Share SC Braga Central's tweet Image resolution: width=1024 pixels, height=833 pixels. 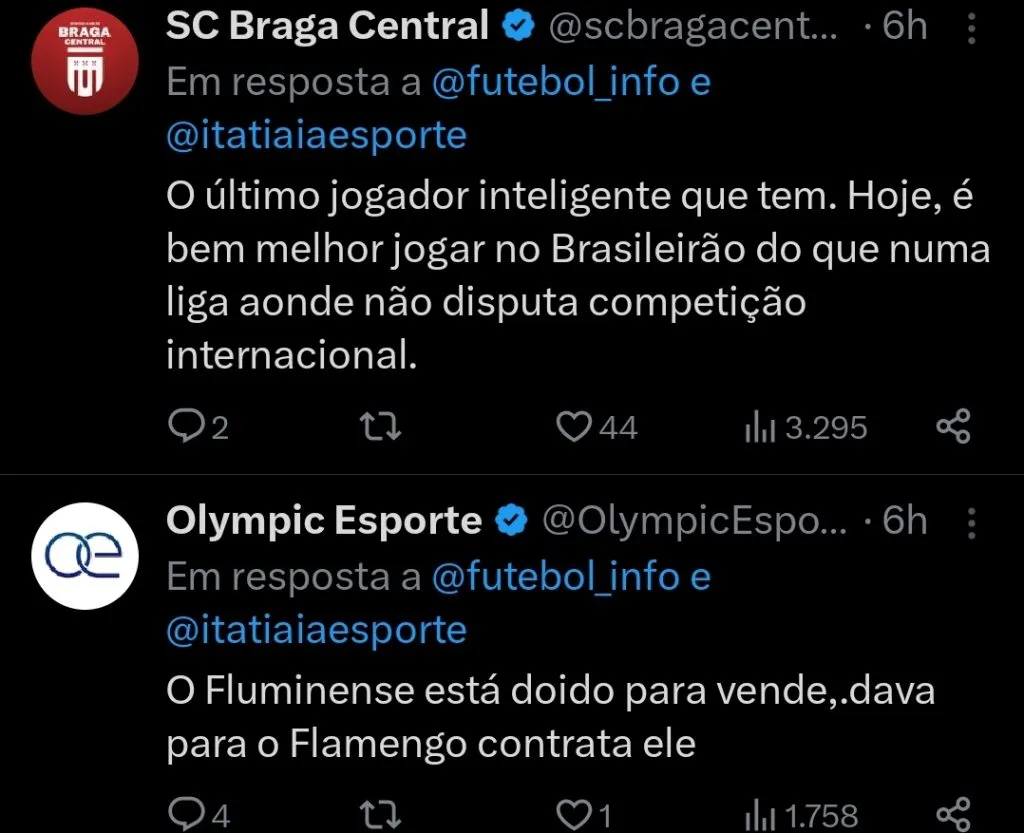tap(953, 425)
